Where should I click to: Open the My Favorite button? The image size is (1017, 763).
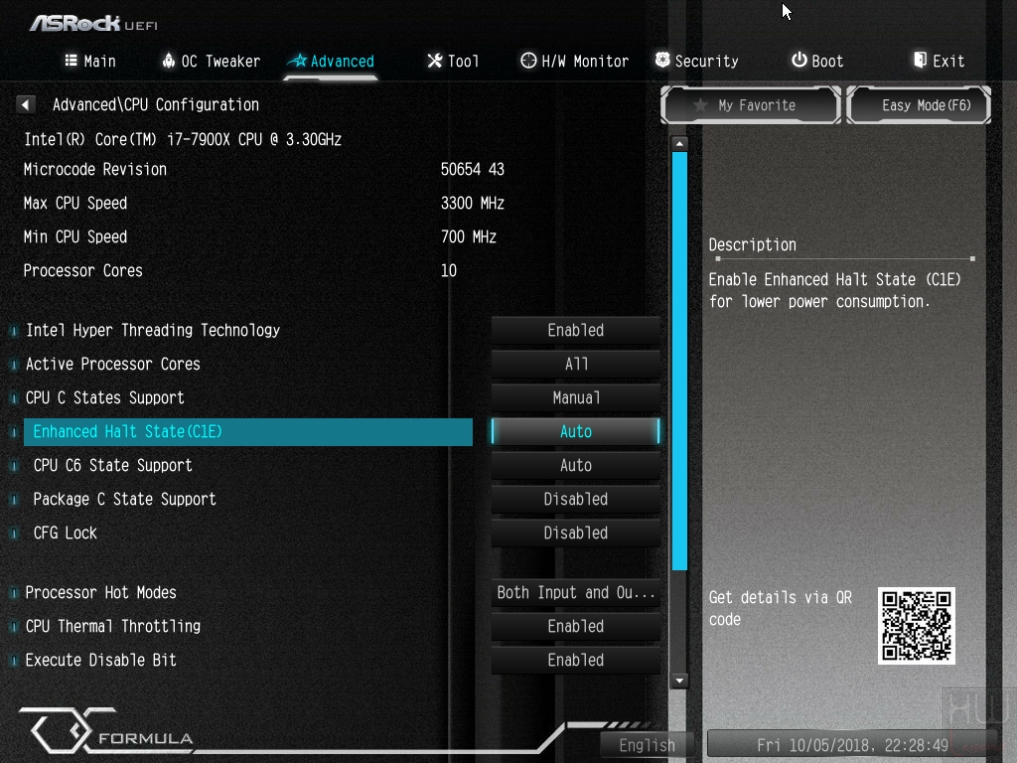tap(750, 105)
